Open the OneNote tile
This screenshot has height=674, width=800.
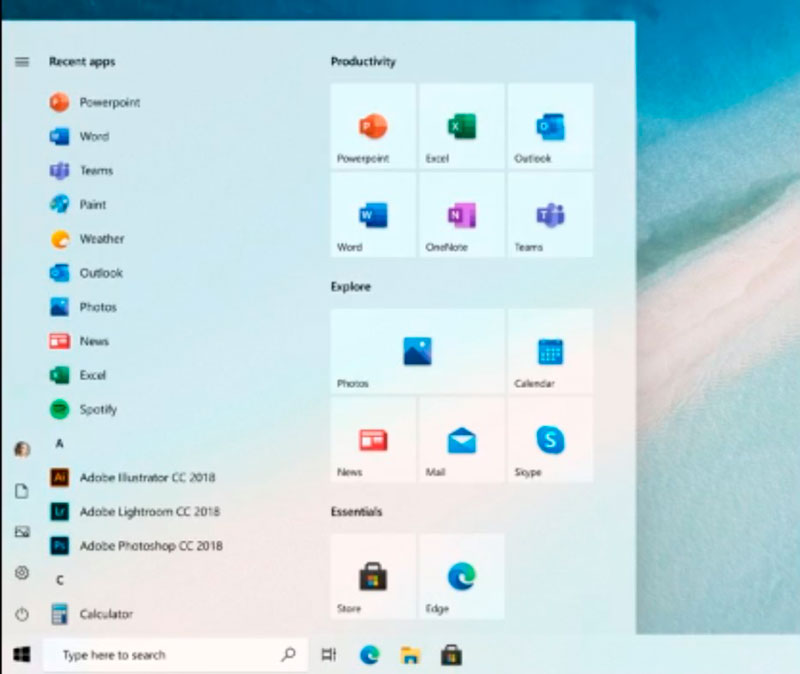pos(462,215)
